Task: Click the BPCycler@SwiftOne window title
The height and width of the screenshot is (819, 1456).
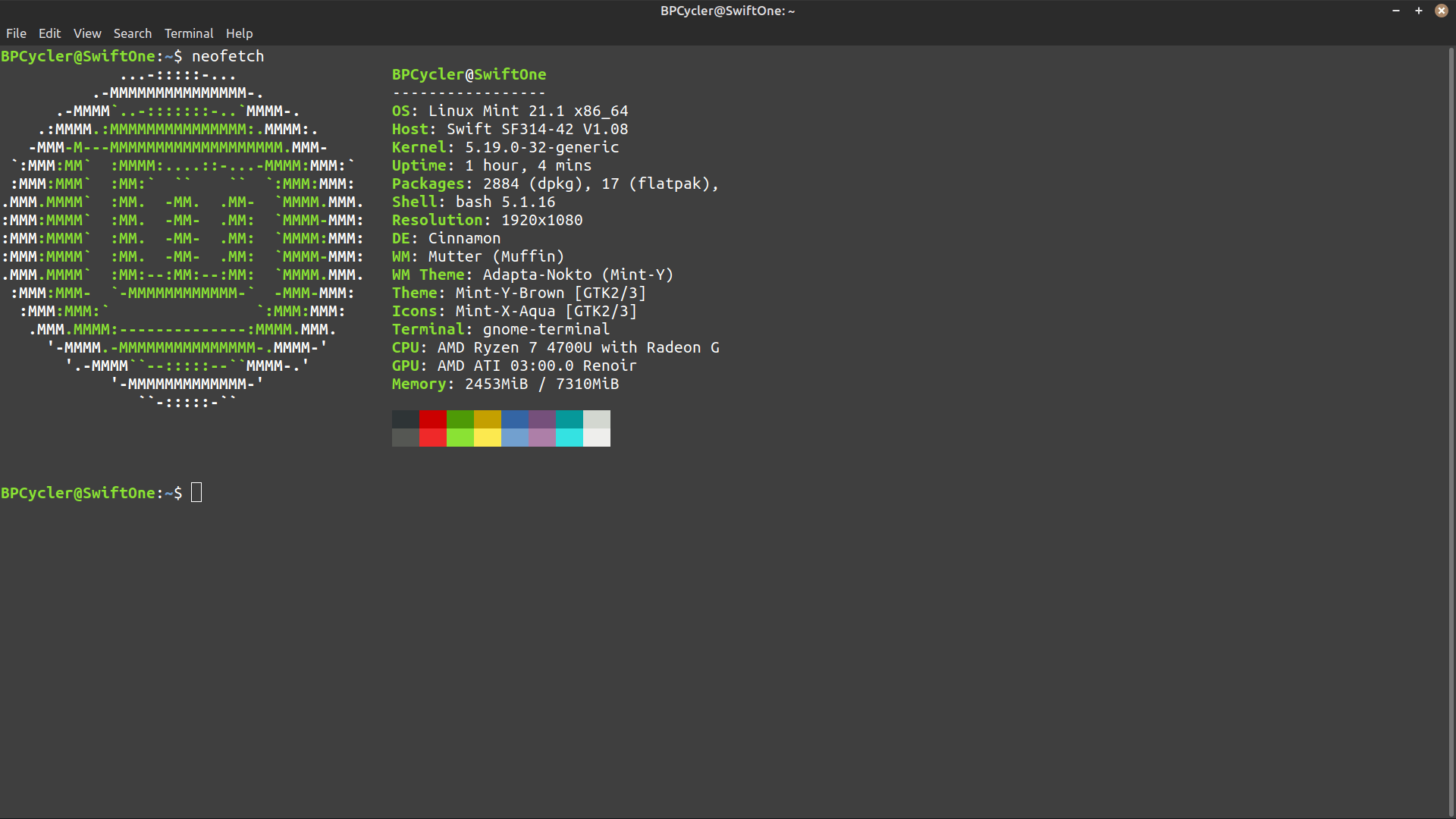Action: point(726,11)
